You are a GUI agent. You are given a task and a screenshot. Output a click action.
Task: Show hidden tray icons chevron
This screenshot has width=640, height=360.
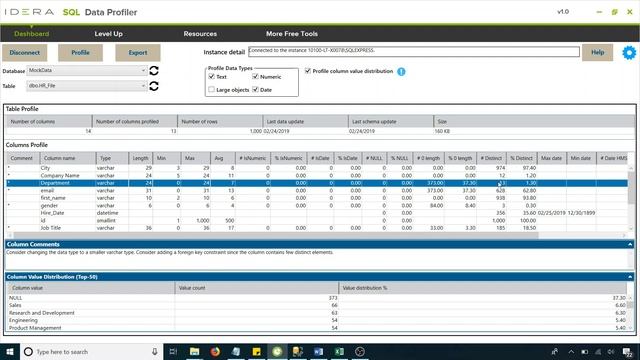(x=571, y=351)
